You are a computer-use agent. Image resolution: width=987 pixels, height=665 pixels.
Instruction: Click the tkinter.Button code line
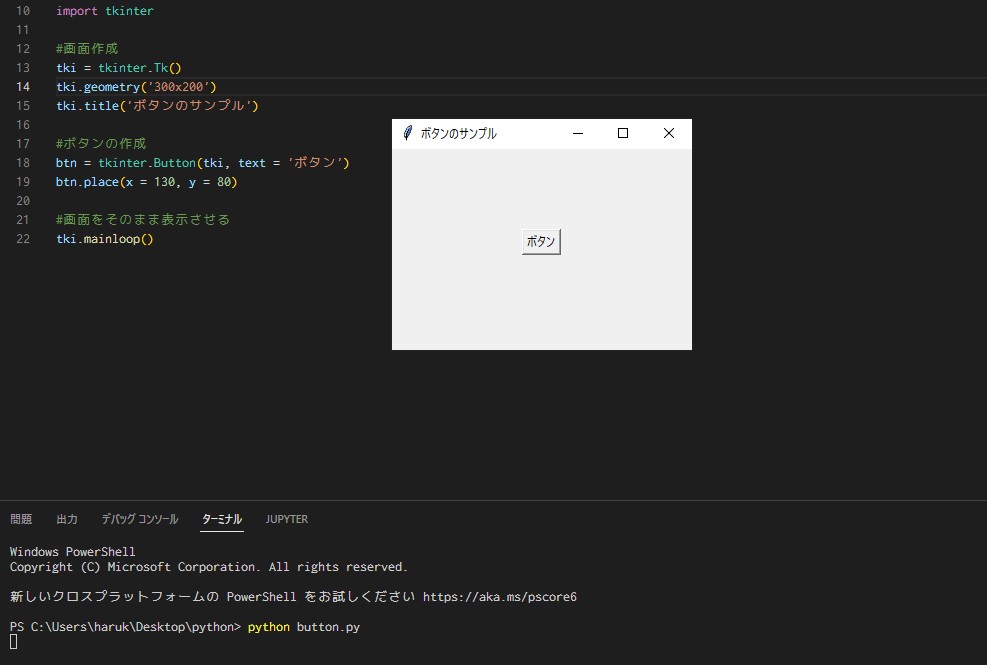coord(203,162)
